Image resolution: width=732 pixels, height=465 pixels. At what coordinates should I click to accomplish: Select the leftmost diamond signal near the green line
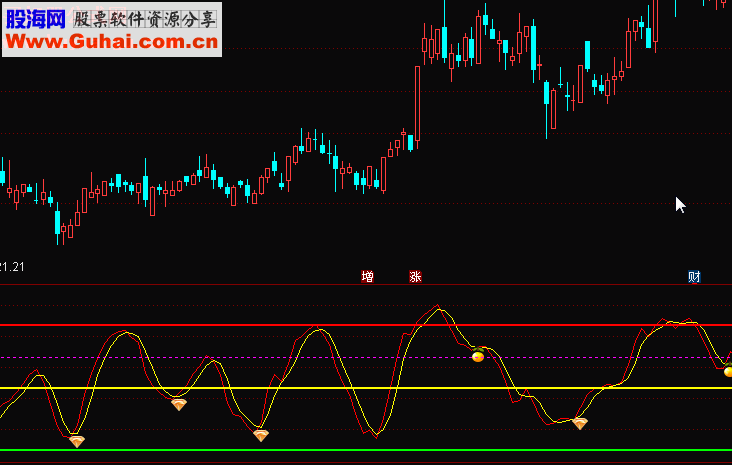(x=77, y=441)
